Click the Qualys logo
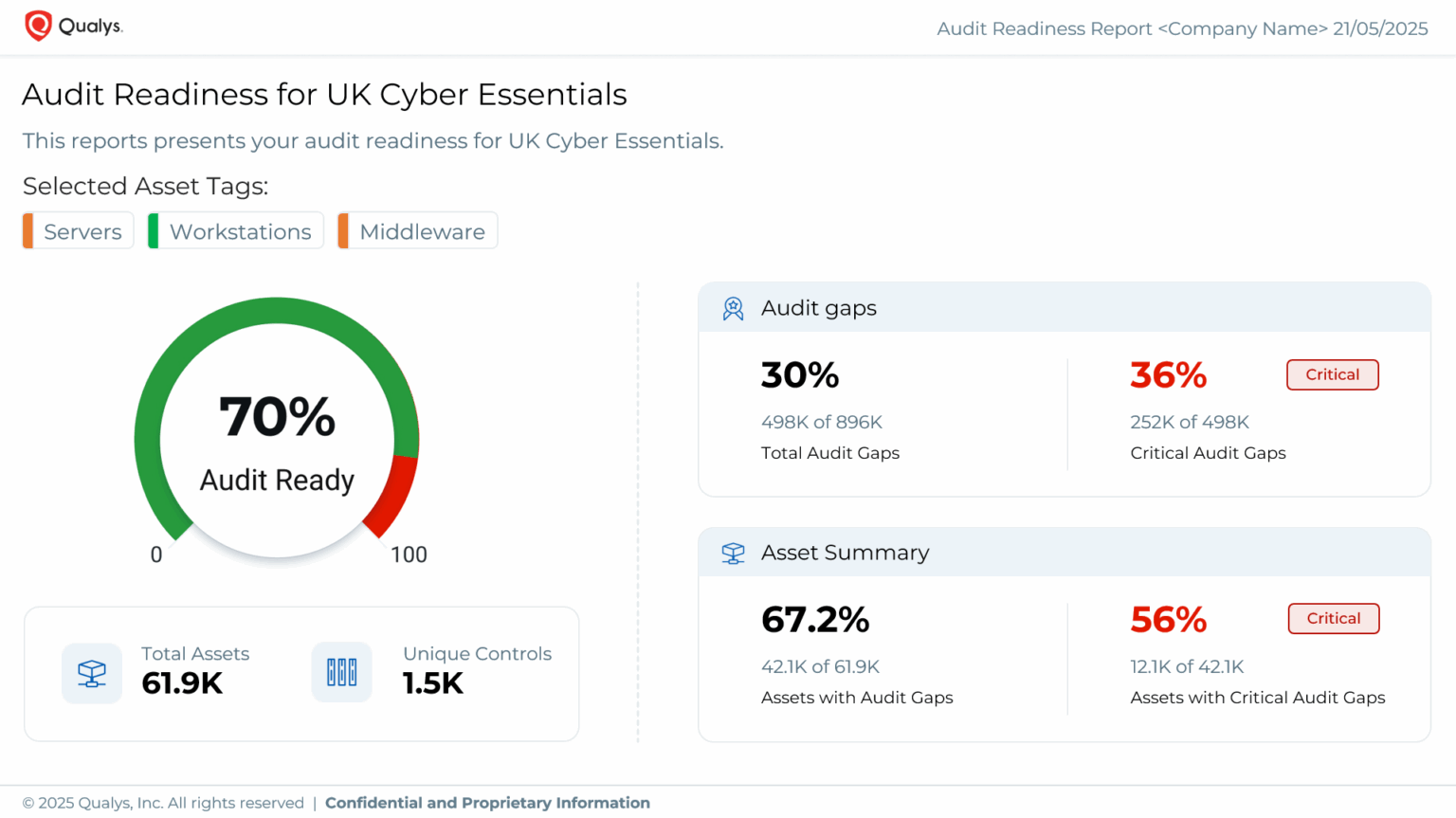The width and height of the screenshot is (1456, 818). pos(73,26)
